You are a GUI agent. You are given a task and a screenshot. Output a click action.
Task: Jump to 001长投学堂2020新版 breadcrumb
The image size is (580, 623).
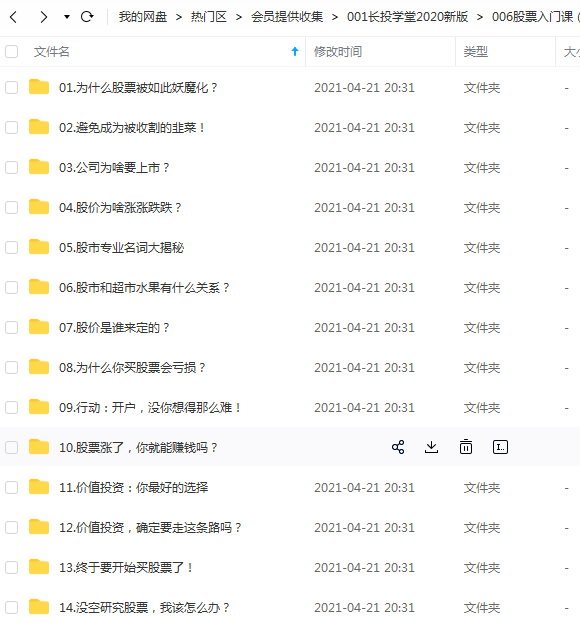click(407, 17)
